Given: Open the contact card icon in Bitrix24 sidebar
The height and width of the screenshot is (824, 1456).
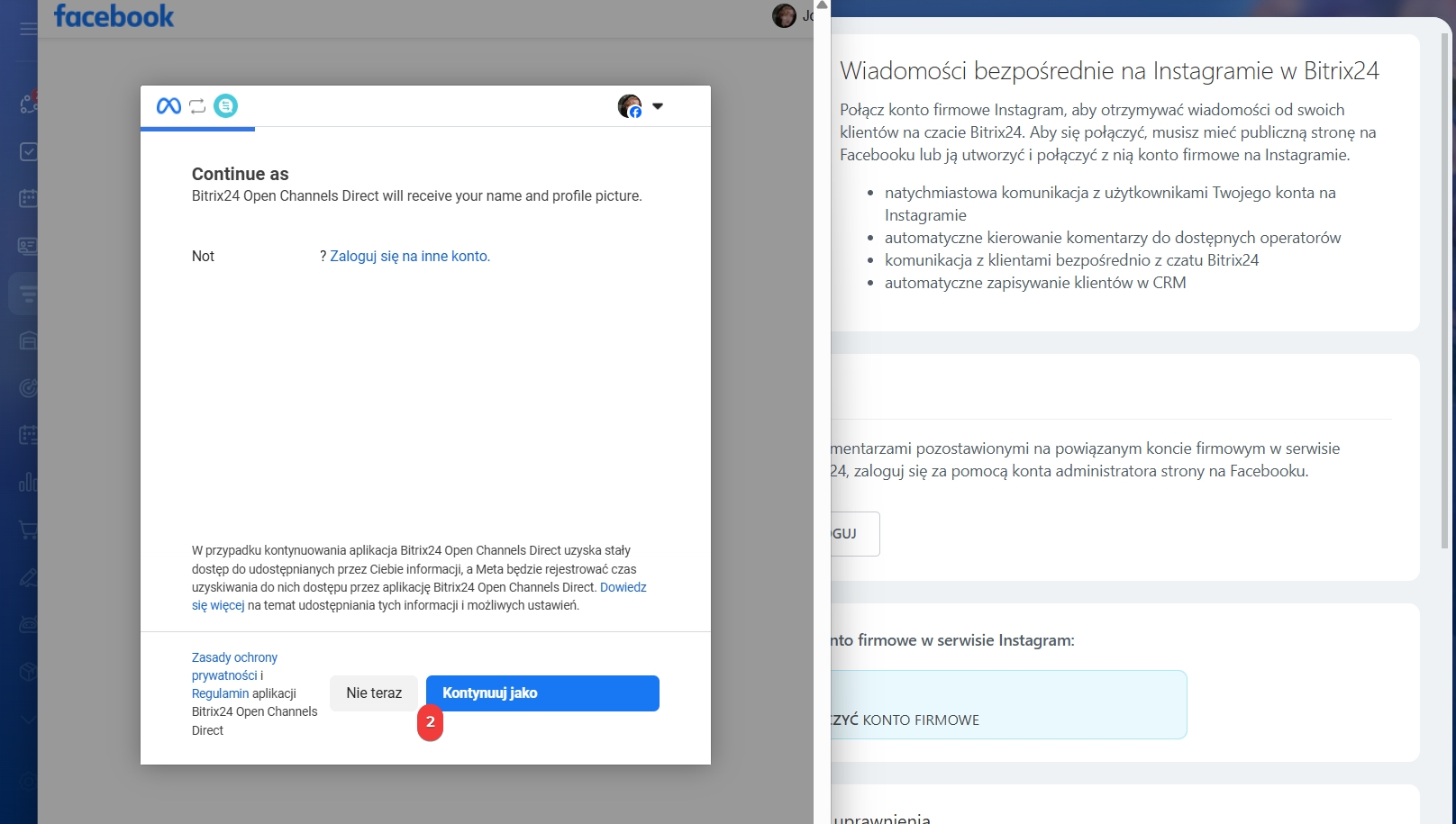Looking at the screenshot, I should point(29,246).
